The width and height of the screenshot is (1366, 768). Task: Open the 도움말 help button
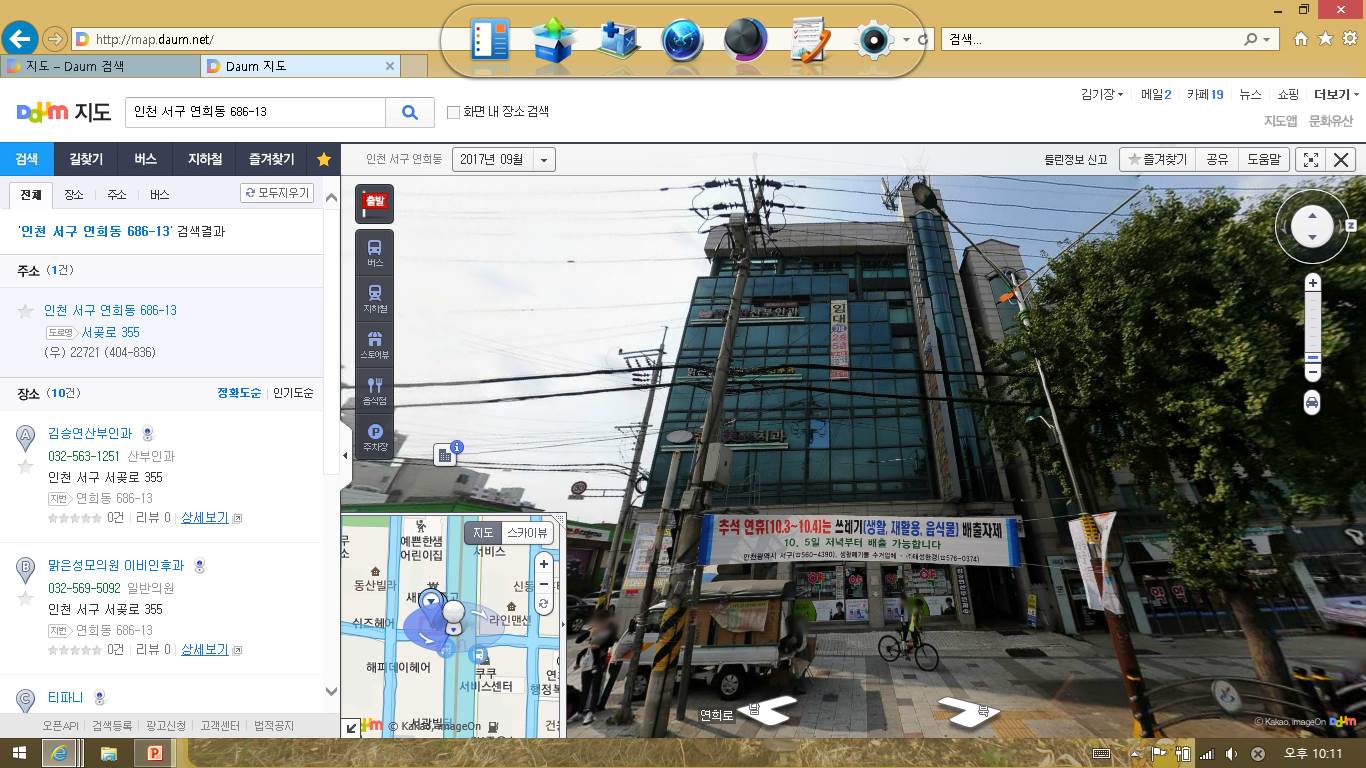(1263, 160)
